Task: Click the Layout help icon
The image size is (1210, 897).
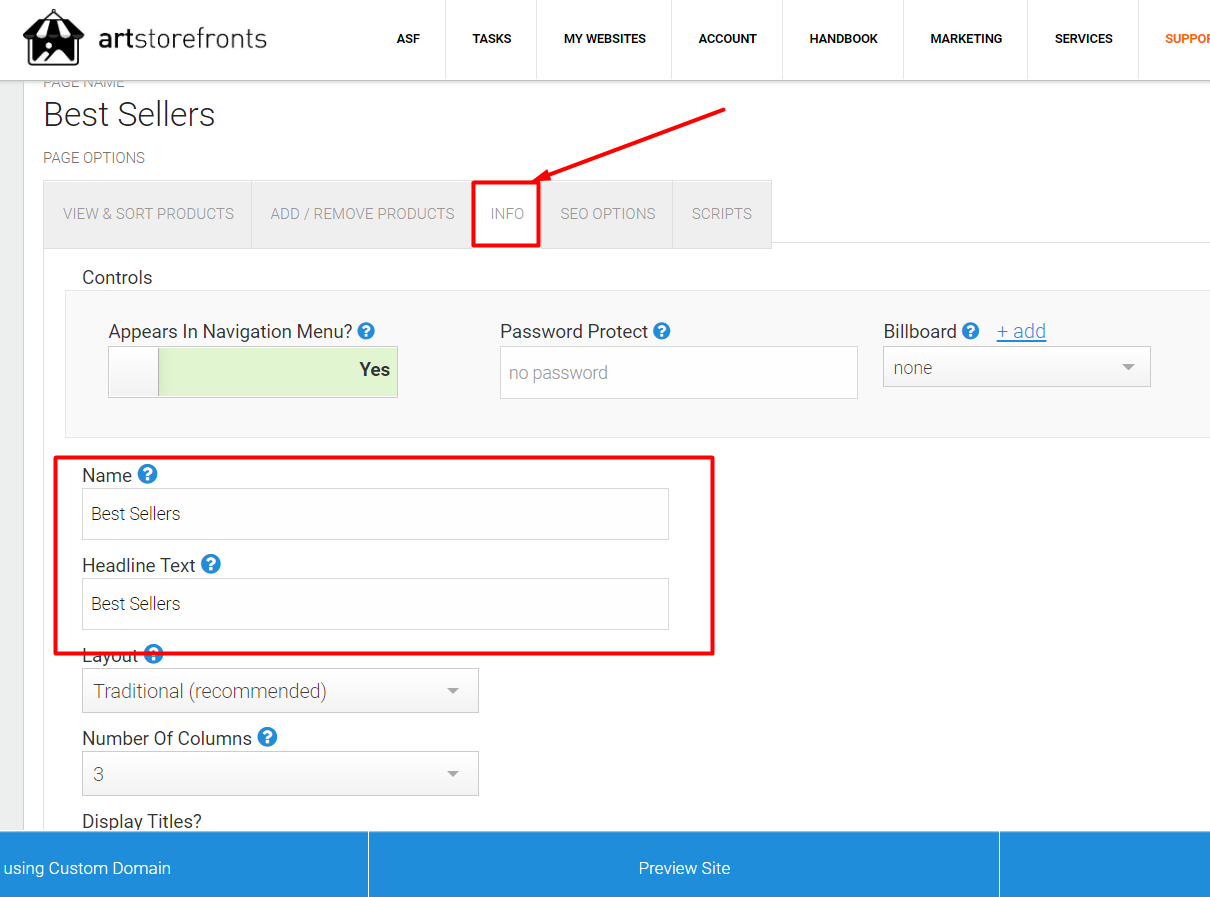Action: [x=153, y=654]
